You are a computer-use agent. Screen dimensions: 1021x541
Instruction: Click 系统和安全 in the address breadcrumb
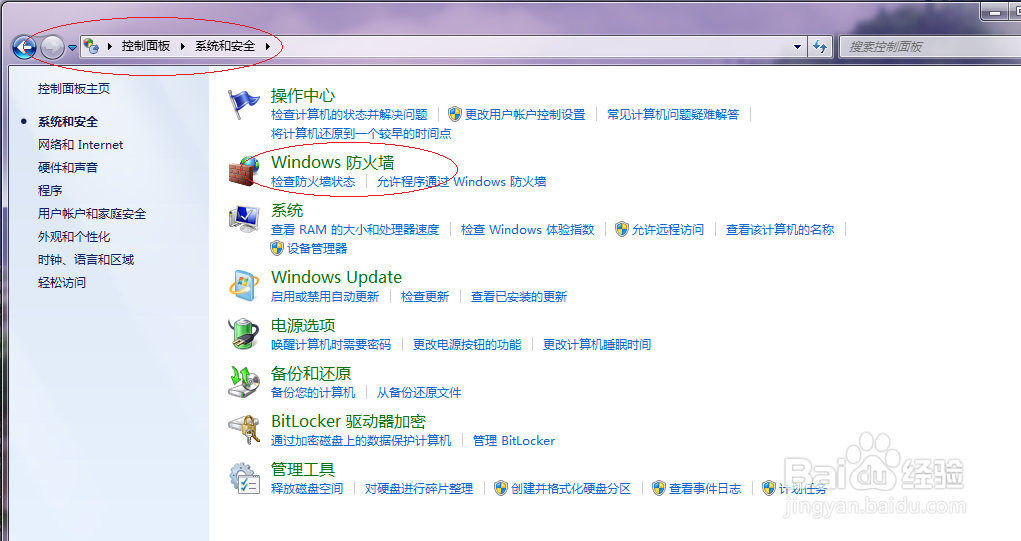tap(225, 46)
